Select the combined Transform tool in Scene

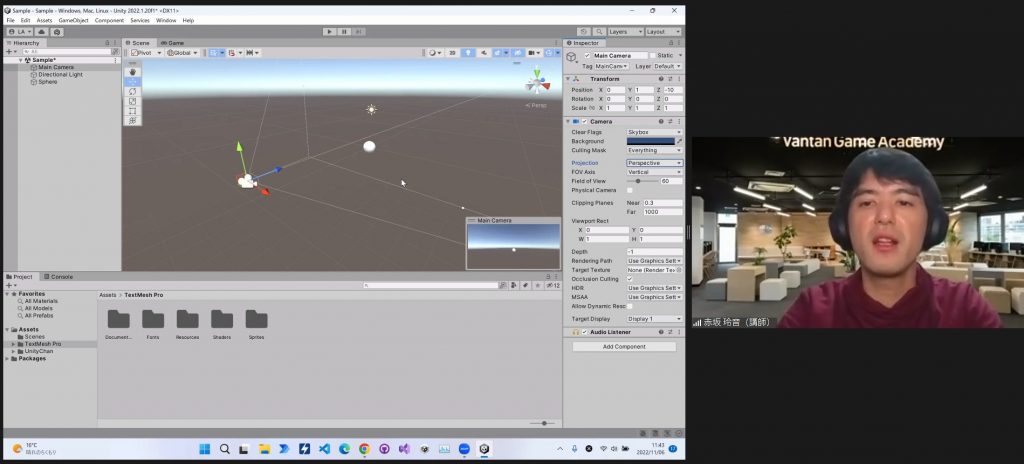click(x=133, y=121)
